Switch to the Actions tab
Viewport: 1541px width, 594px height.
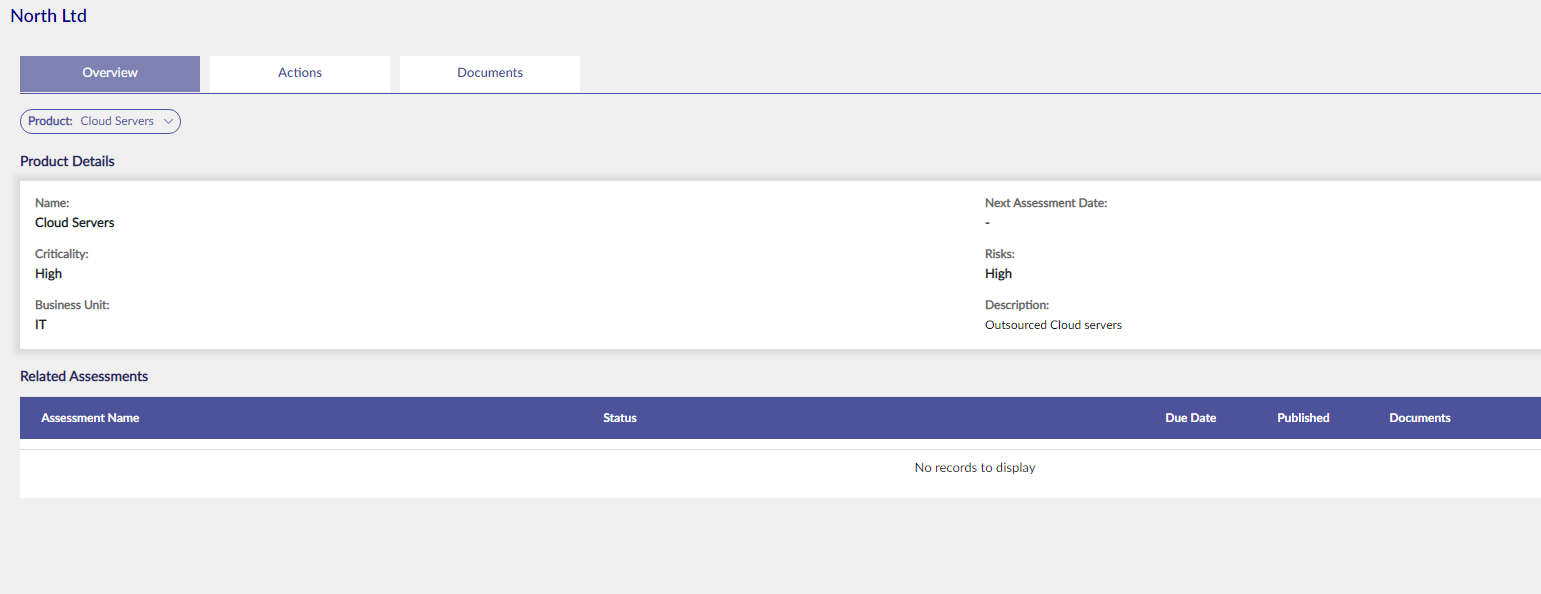[300, 73]
